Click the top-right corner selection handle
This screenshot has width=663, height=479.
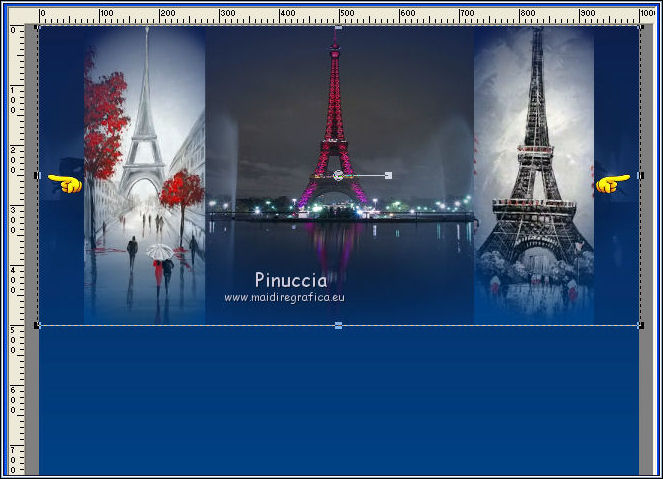(x=641, y=27)
